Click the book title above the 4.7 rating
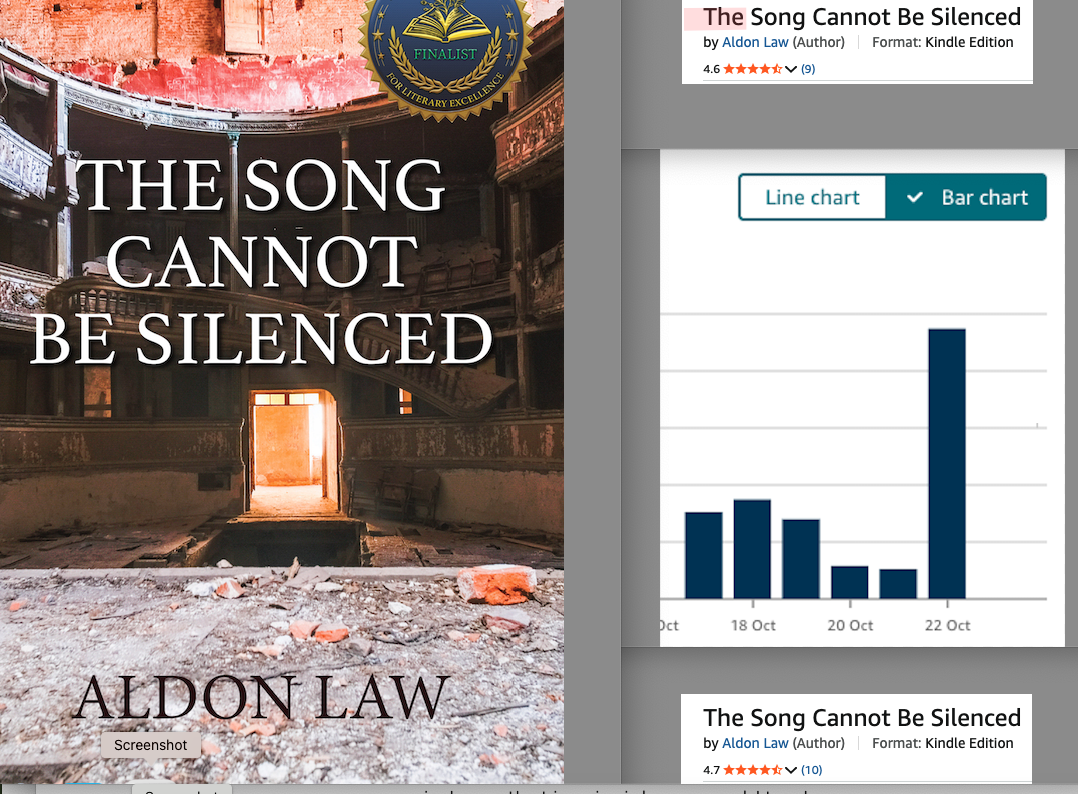 pyautogui.click(x=862, y=718)
